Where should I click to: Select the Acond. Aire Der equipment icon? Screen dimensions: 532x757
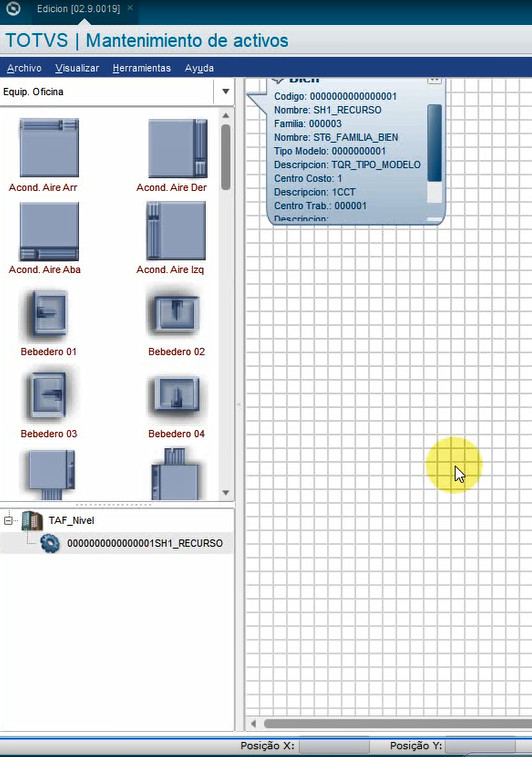click(177, 148)
